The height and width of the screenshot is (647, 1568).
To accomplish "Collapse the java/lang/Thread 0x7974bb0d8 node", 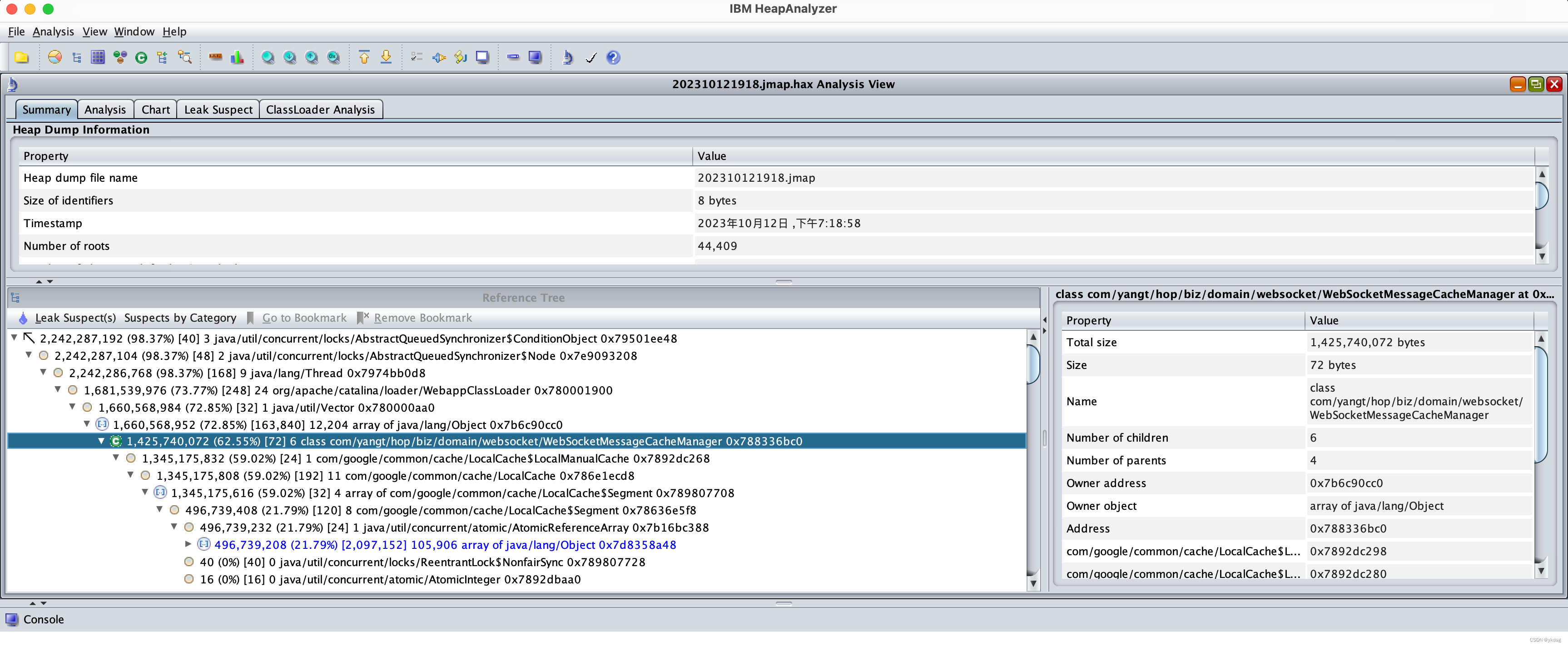I will point(43,372).
